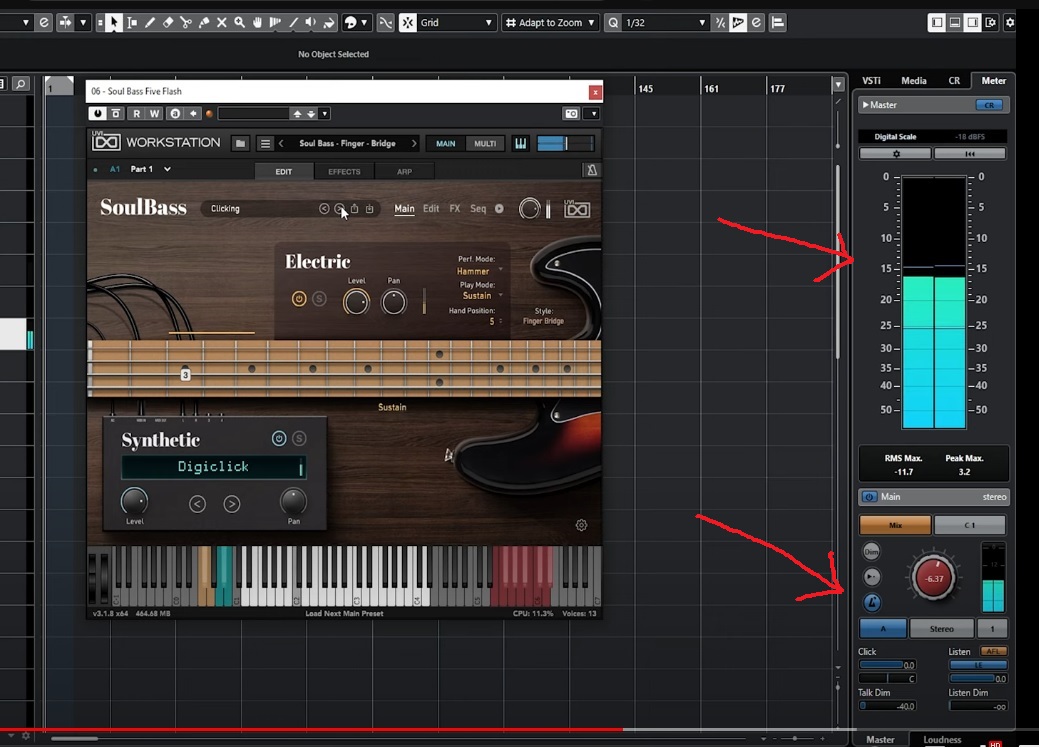Toggle the Snap on/off button

408,23
